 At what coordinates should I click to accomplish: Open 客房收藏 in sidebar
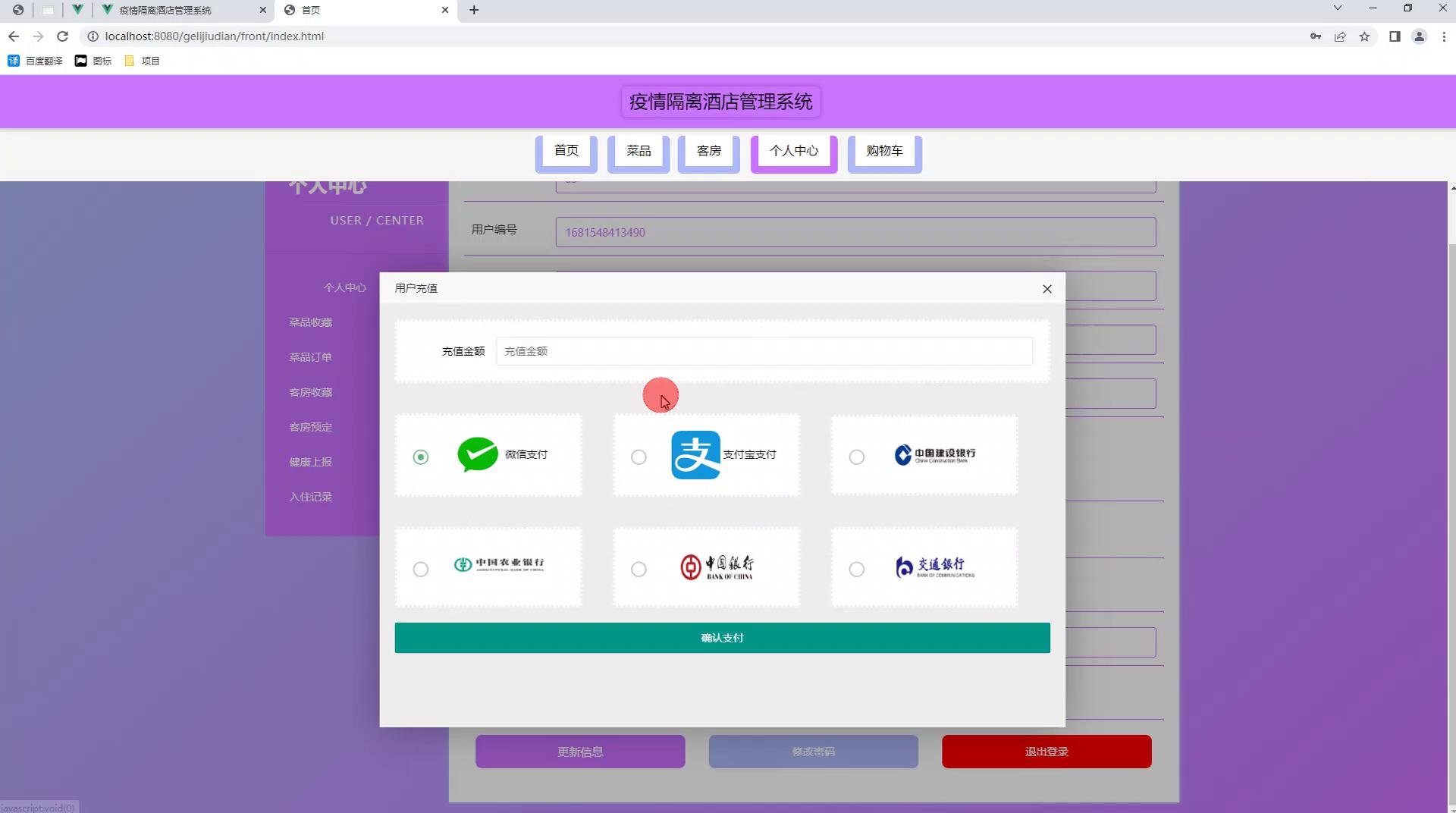pyautogui.click(x=310, y=392)
